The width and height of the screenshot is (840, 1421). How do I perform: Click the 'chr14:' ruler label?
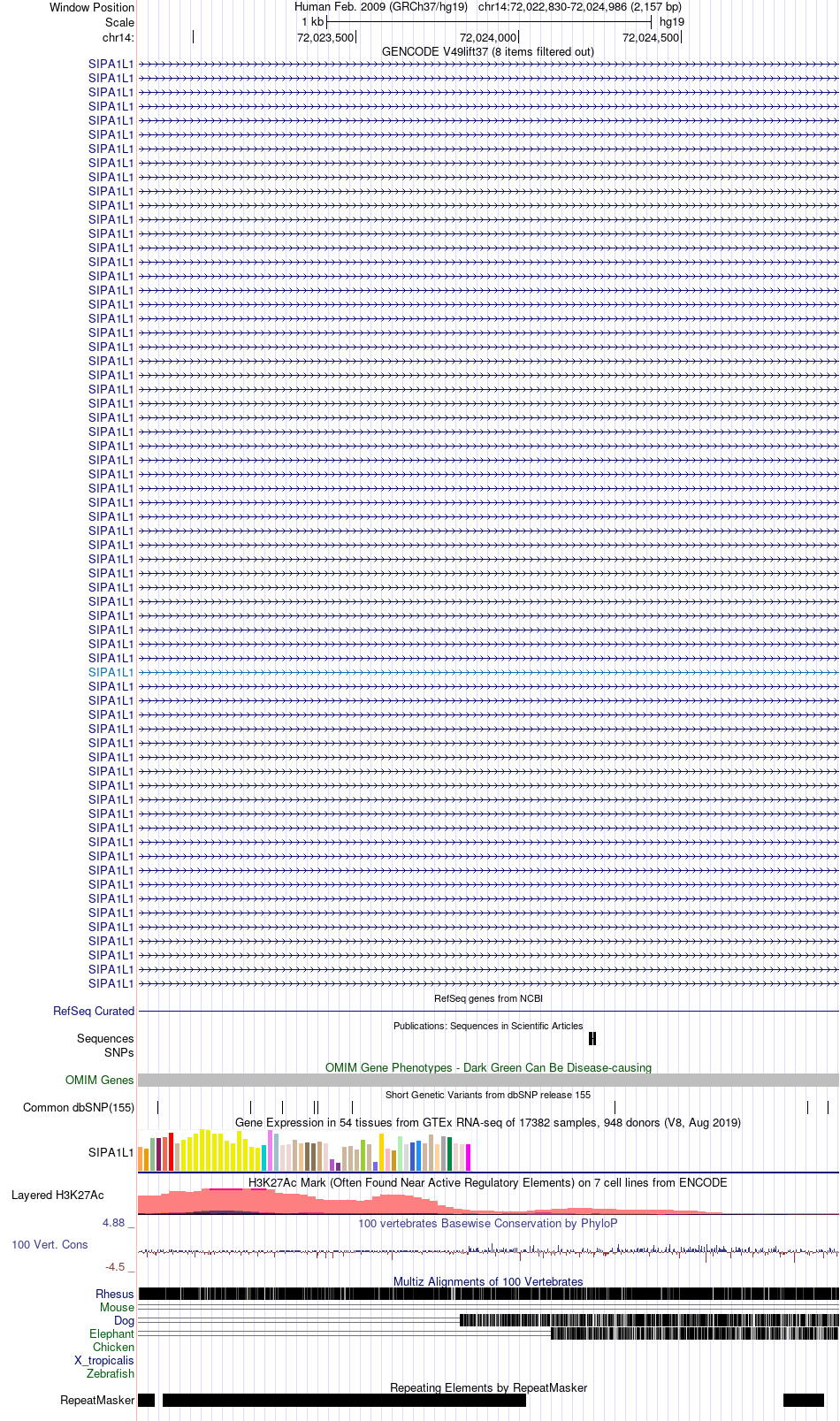(x=118, y=37)
